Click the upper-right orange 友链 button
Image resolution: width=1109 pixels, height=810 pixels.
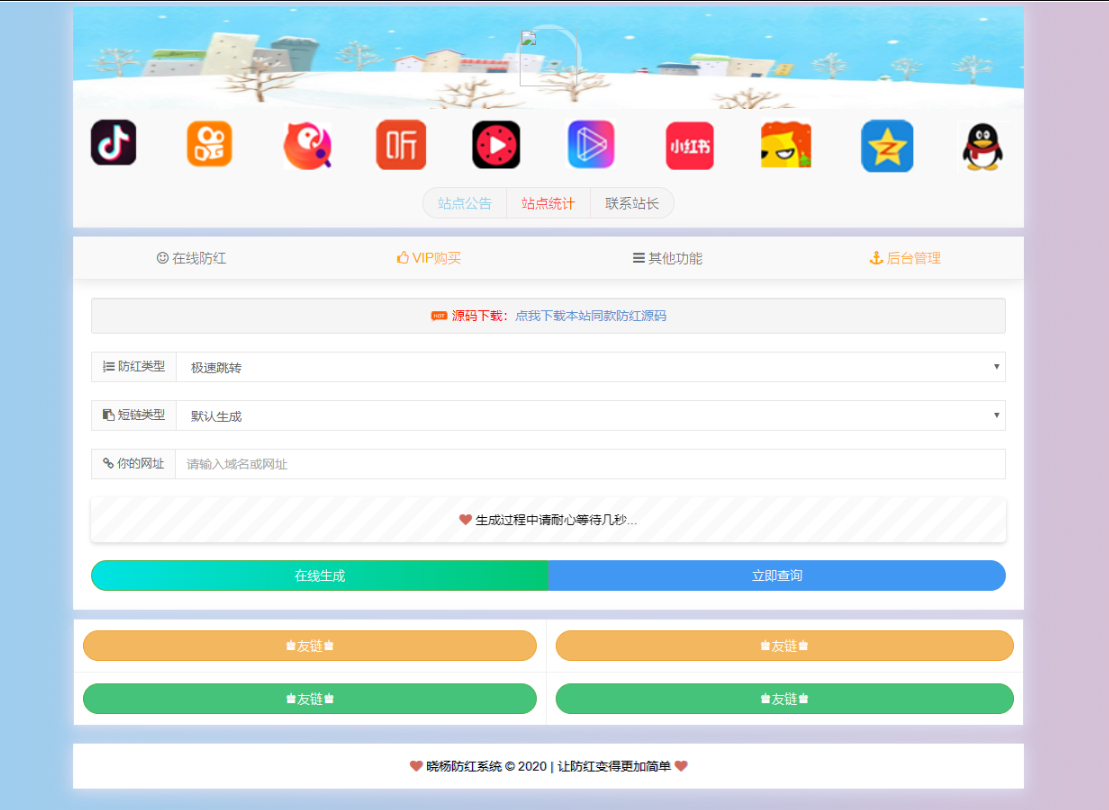pos(784,646)
